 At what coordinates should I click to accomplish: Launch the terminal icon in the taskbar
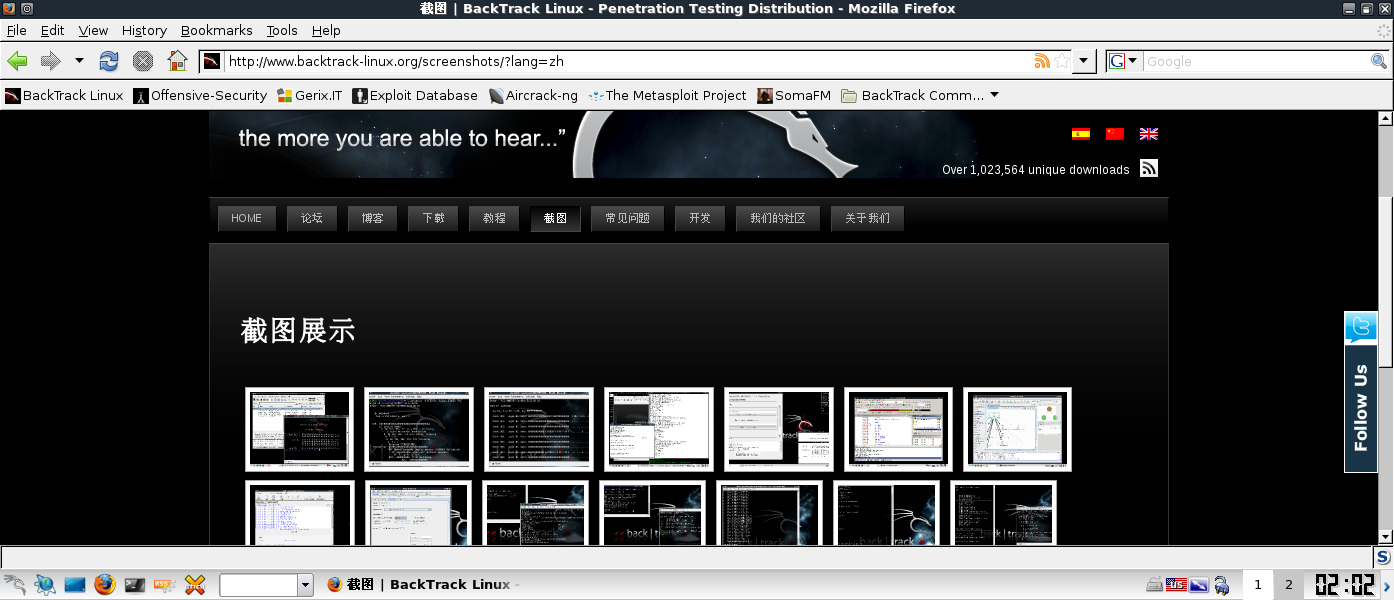[135, 585]
